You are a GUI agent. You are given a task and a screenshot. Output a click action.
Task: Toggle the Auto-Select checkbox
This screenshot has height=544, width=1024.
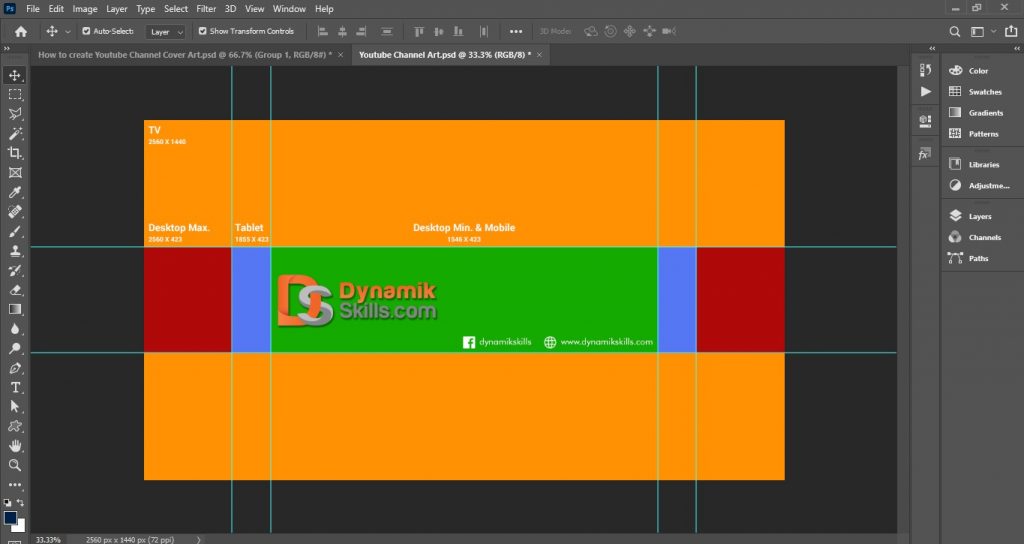tap(86, 31)
